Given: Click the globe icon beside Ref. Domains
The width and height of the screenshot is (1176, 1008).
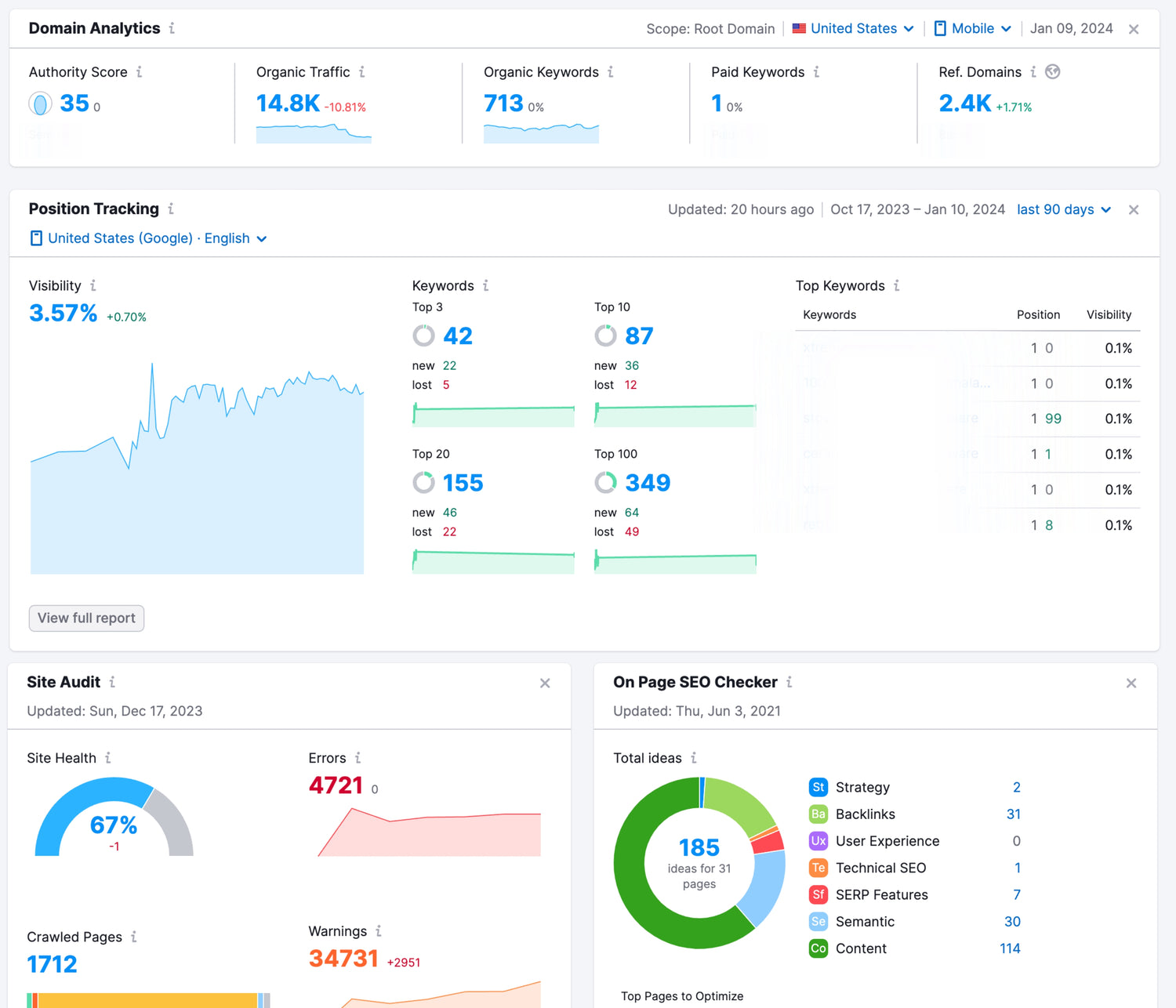Looking at the screenshot, I should click(x=1053, y=72).
